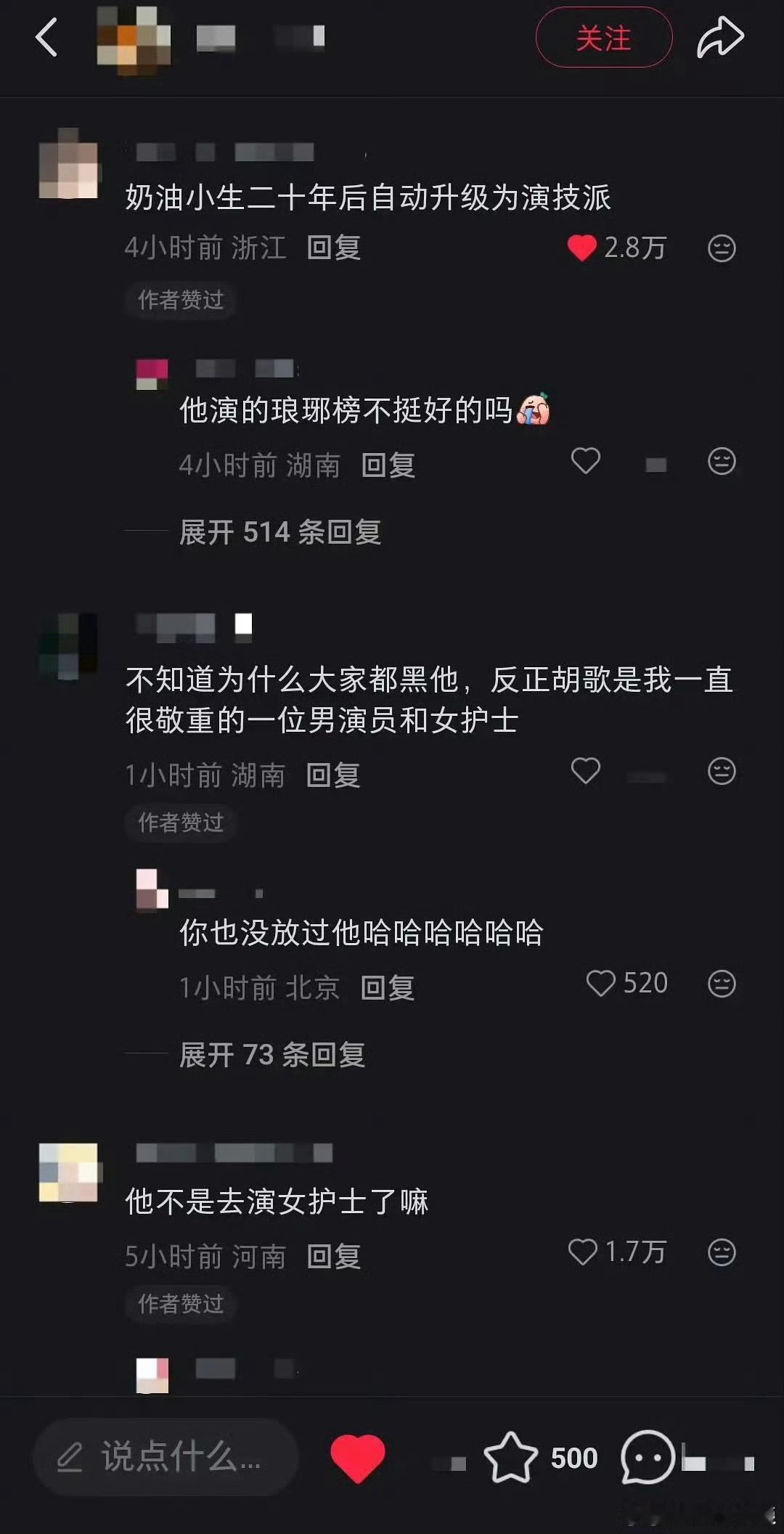Open the comments bubble icon in bottom bar
The image size is (784, 1534).
tap(648, 1457)
